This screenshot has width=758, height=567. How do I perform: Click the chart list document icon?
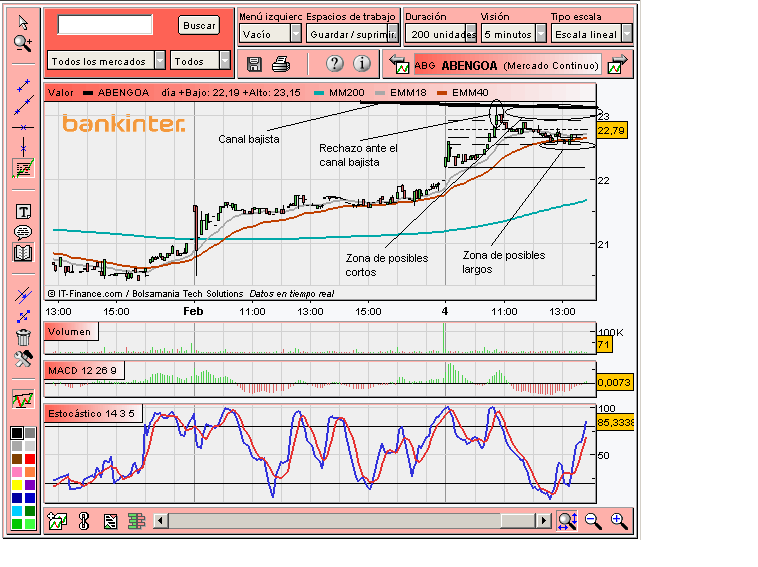[x=111, y=521]
